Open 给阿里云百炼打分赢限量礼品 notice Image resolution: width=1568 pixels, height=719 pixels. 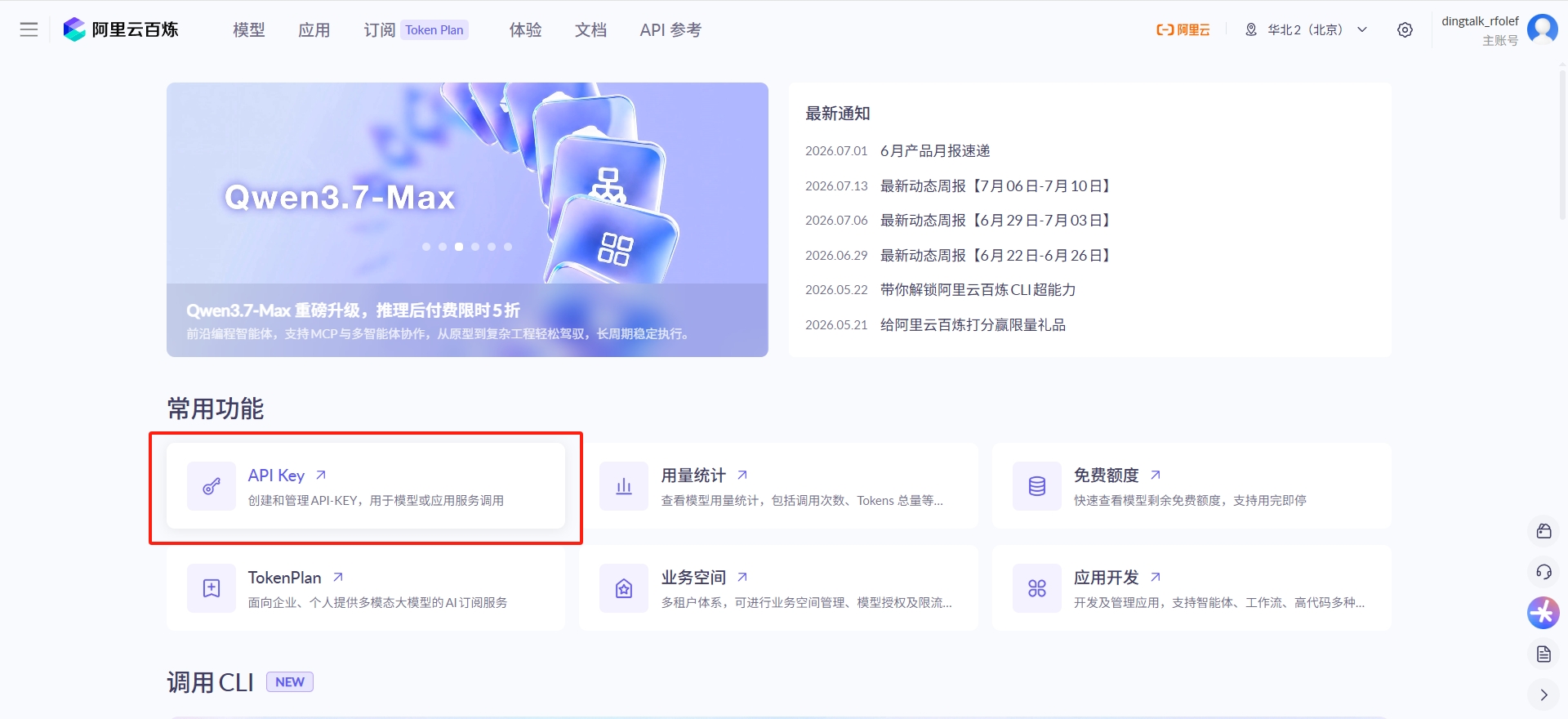click(x=973, y=325)
